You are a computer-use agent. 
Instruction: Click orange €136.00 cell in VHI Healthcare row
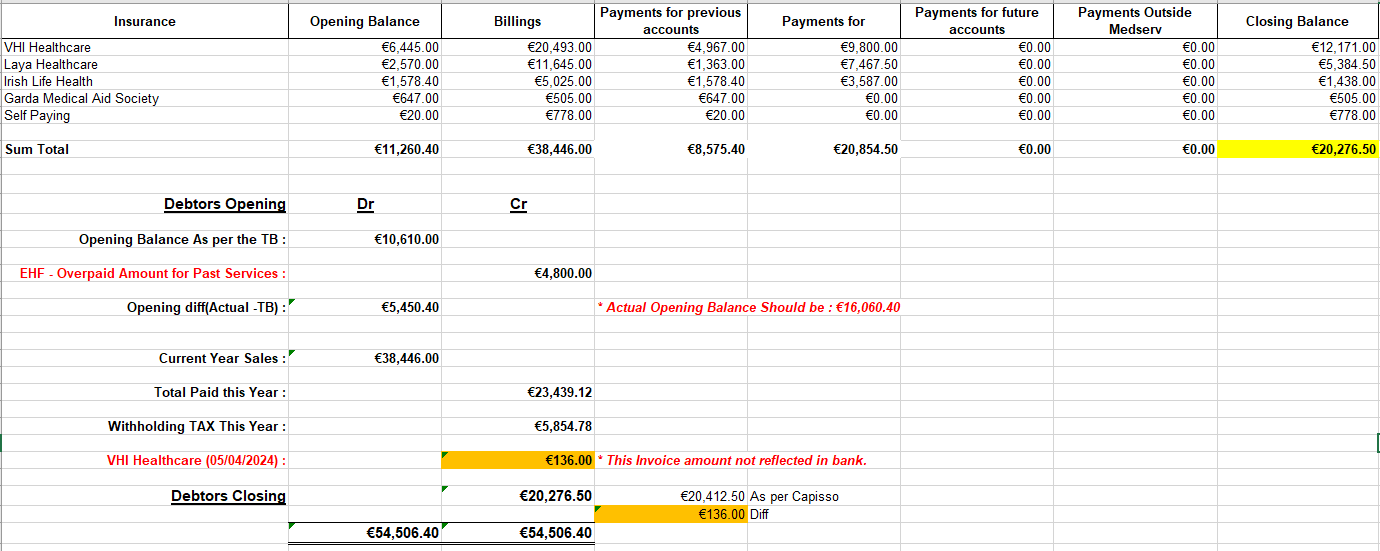(x=518, y=460)
